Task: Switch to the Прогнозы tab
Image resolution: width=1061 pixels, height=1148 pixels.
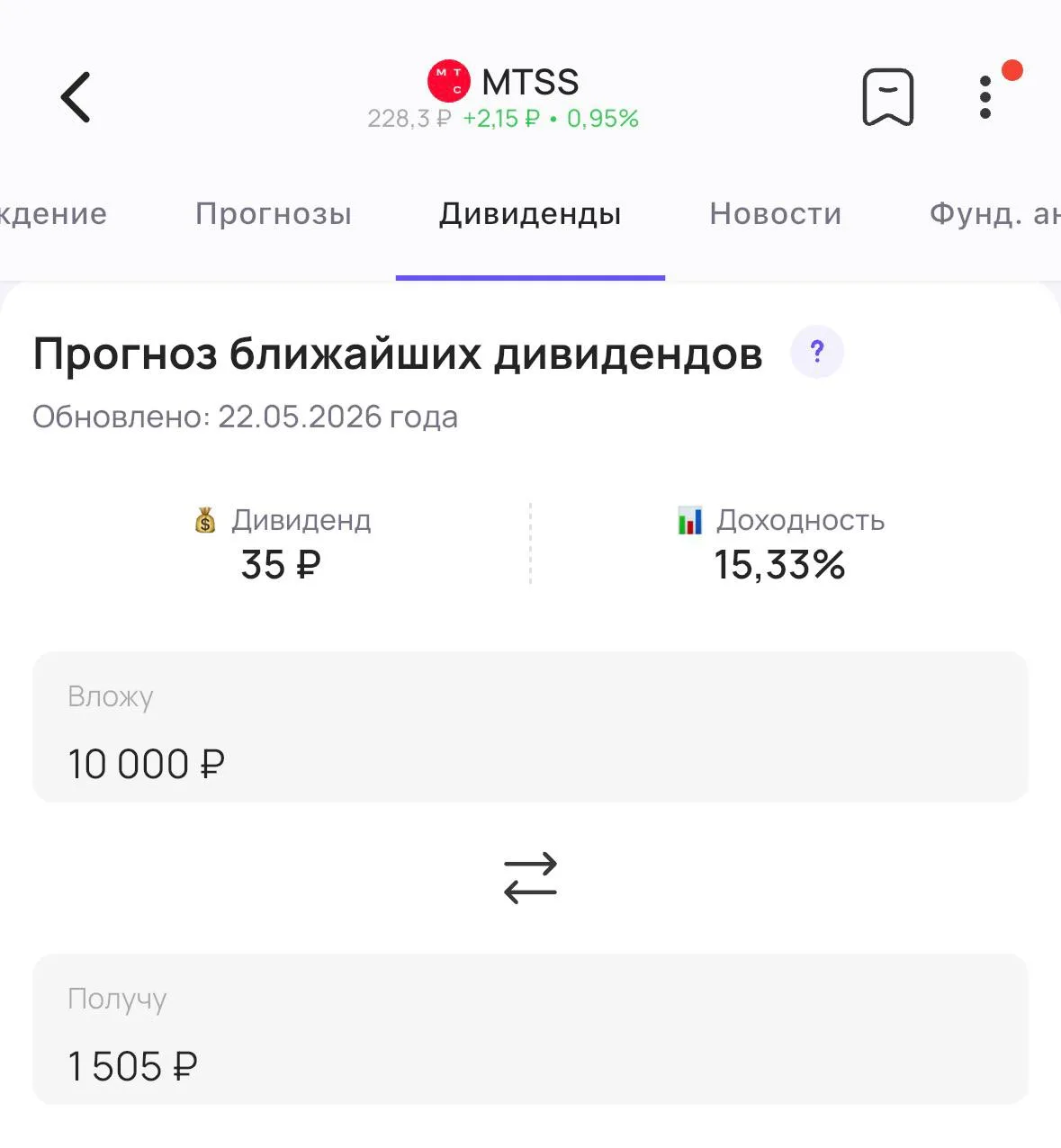Action: (x=274, y=214)
